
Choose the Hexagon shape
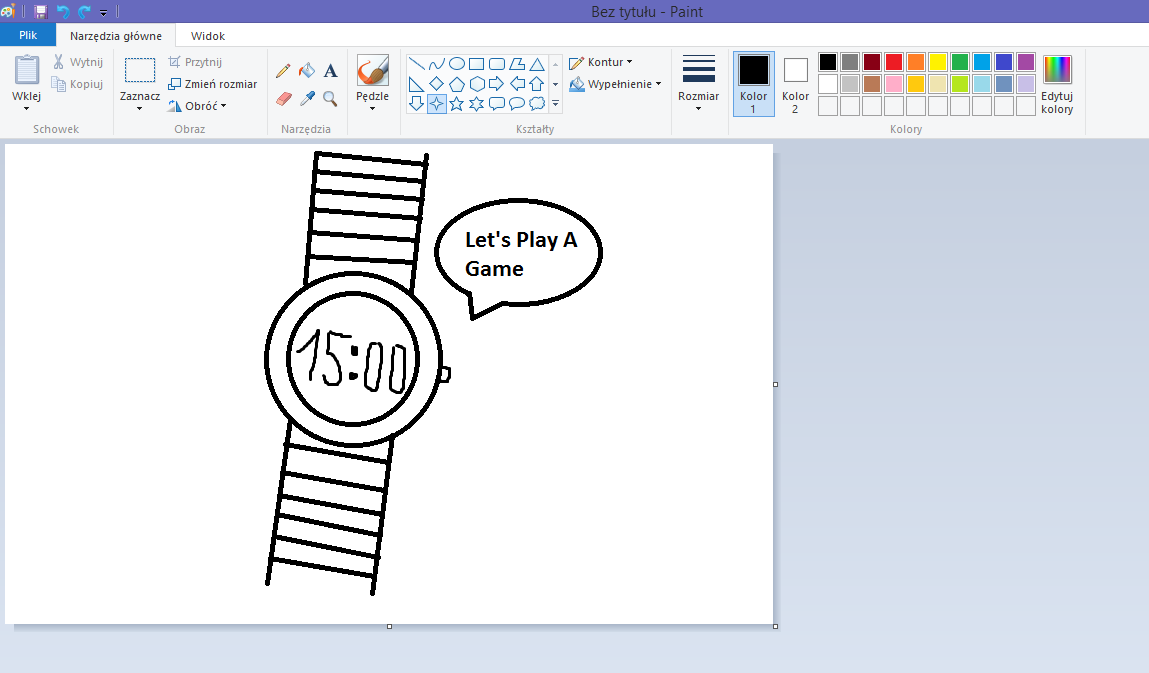coord(476,84)
